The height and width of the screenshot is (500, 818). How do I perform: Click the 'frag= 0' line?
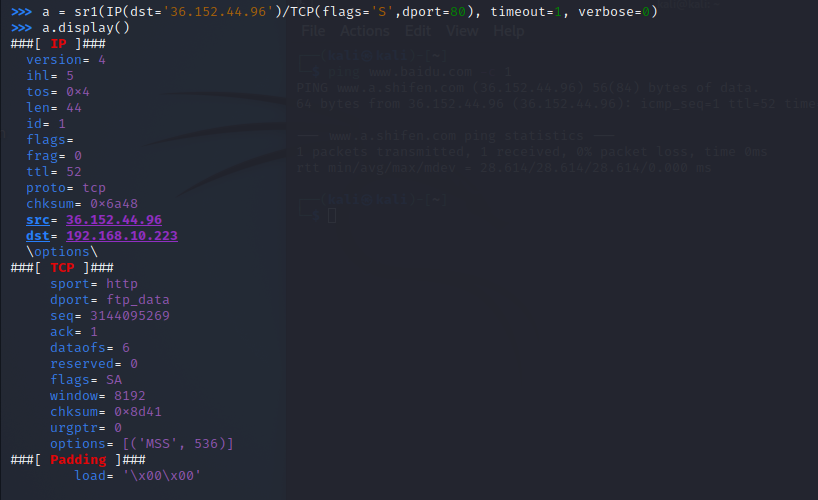click(54, 156)
